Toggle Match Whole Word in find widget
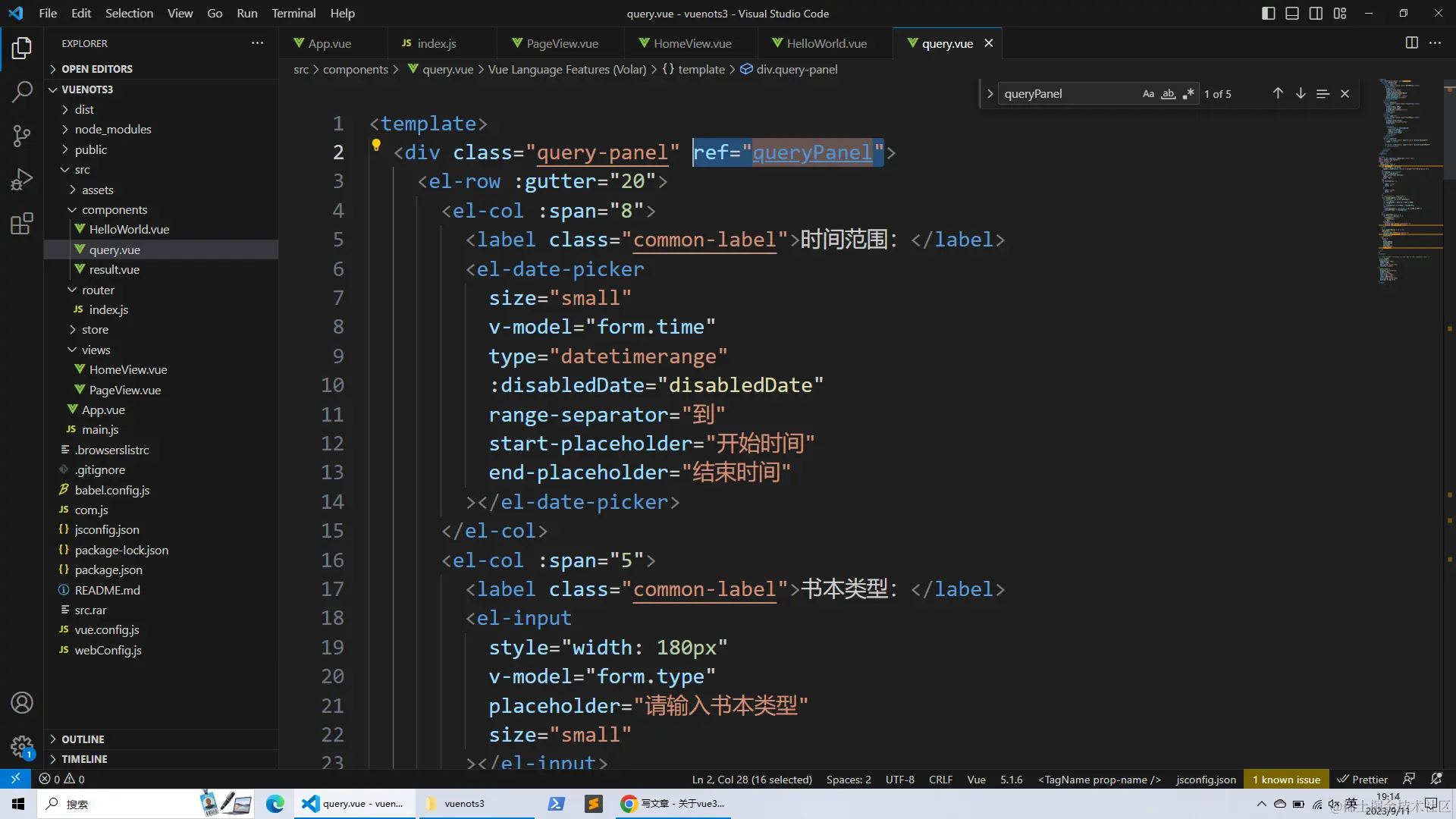Image resolution: width=1456 pixels, height=819 pixels. 1168,94
